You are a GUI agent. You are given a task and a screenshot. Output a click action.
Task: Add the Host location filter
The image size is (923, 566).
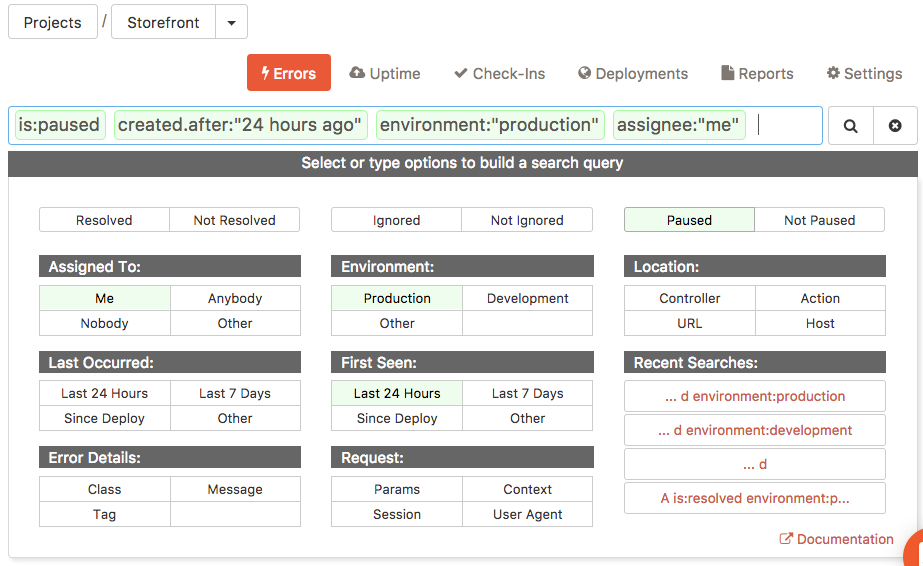tap(820, 323)
